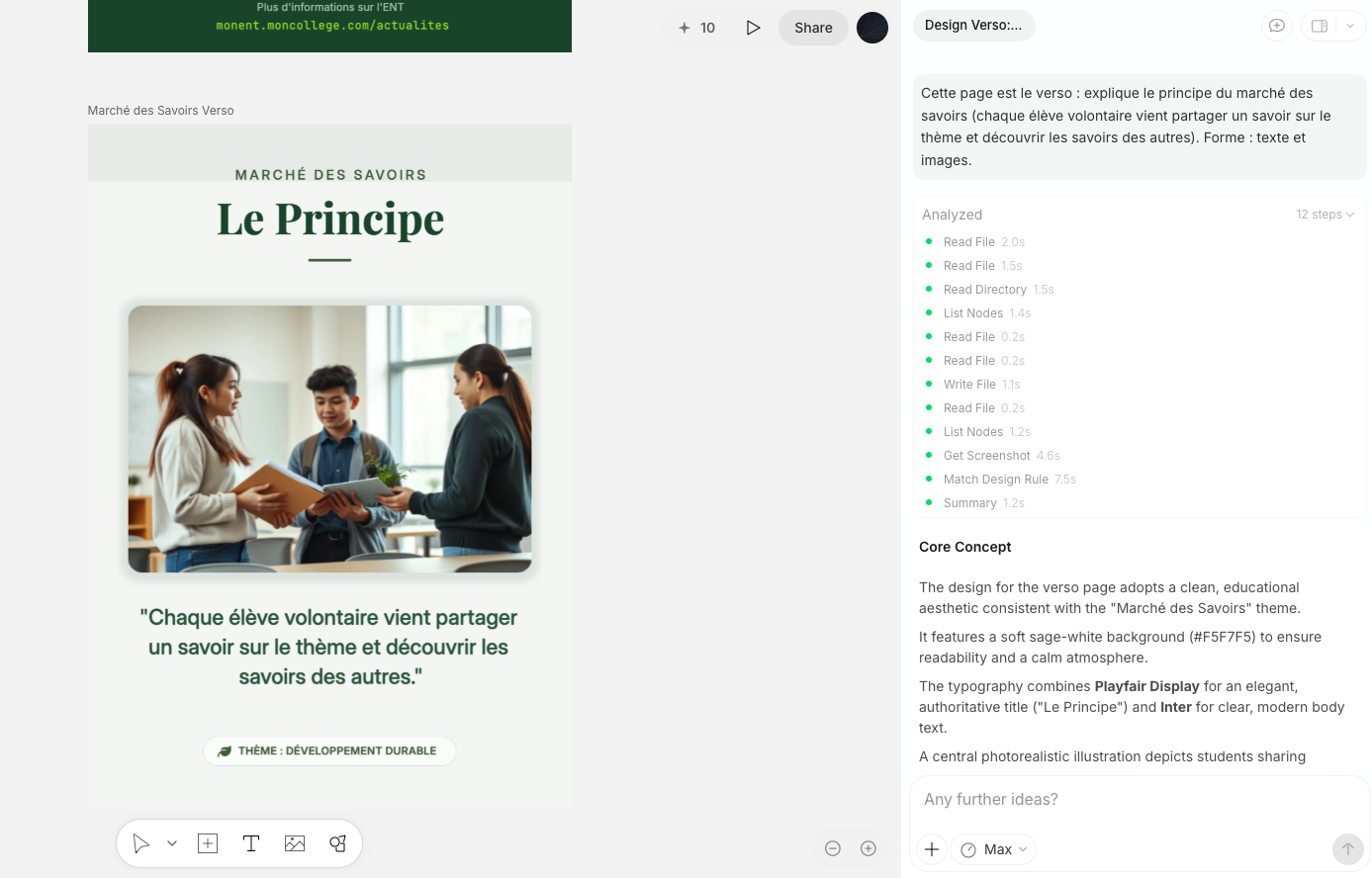The width and height of the screenshot is (1372, 878).
Task: Check the sparkle credits counter showing 10
Action: coord(697,28)
